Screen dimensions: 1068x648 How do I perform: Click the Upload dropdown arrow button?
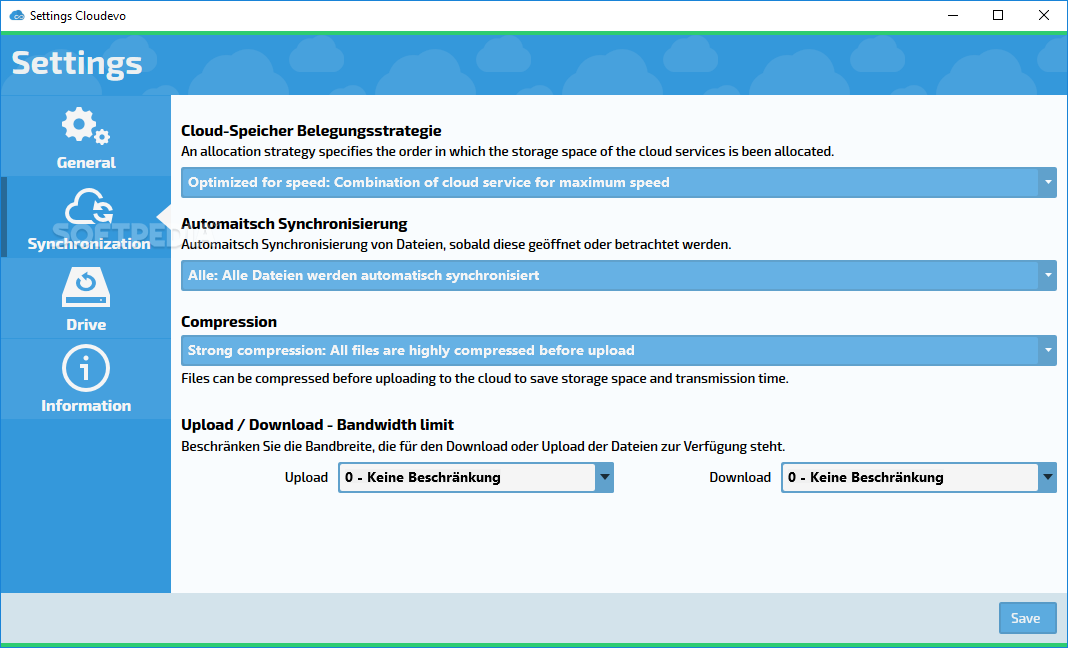(x=604, y=478)
